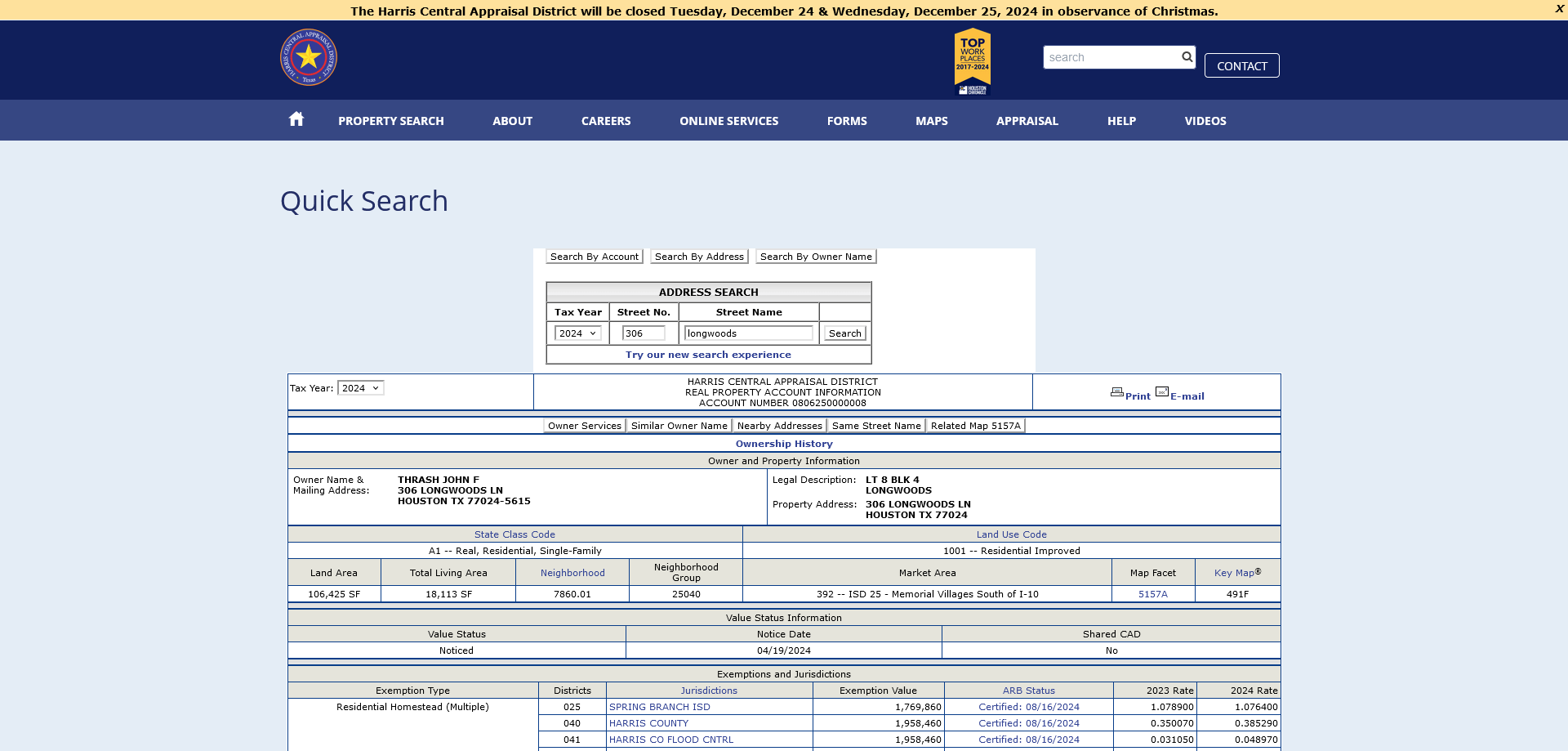This screenshot has width=1568, height=751.
Task: Click the search magnifier icon
Action: pyautogui.click(x=1187, y=57)
